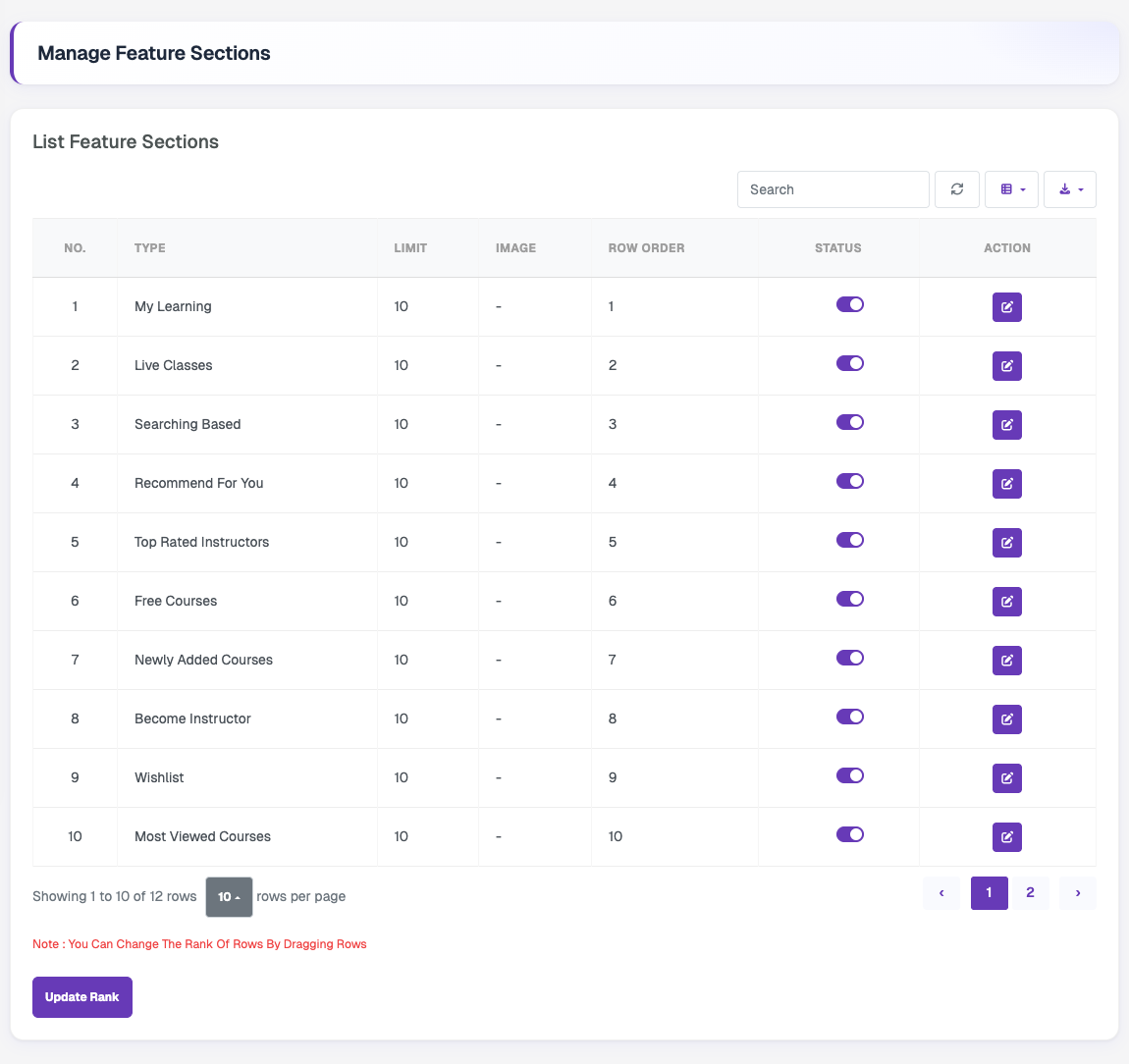This screenshot has width=1129, height=1064.
Task: Switch off Recommend For You status
Action: point(849,482)
